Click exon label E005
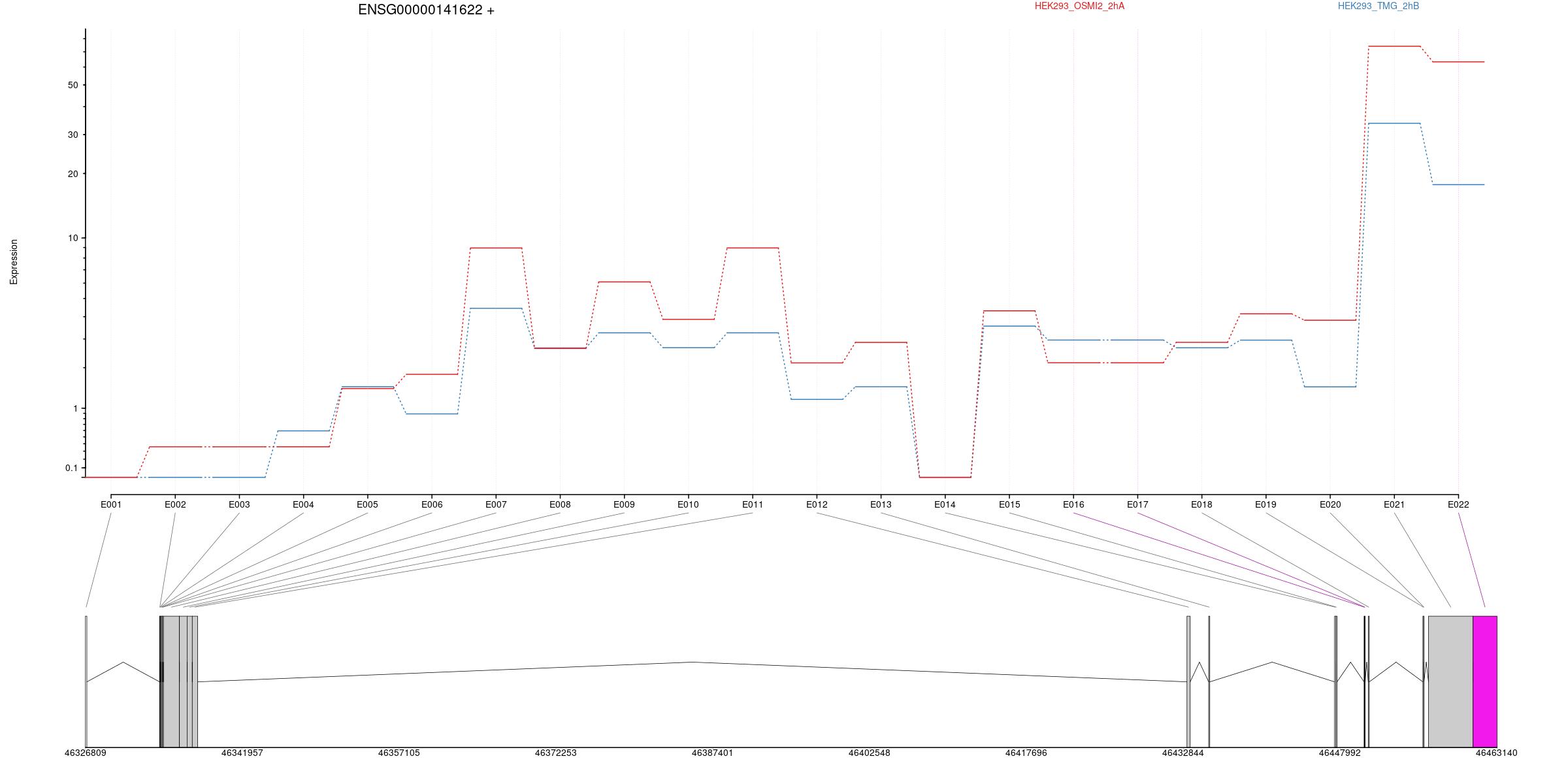Image resolution: width=1568 pixels, height=784 pixels. tap(367, 504)
